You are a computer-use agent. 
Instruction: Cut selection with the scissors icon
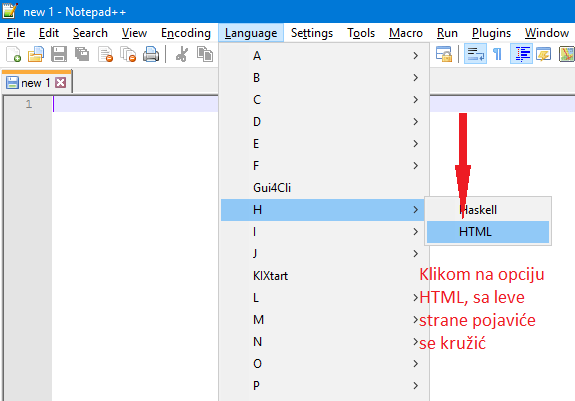point(182,54)
